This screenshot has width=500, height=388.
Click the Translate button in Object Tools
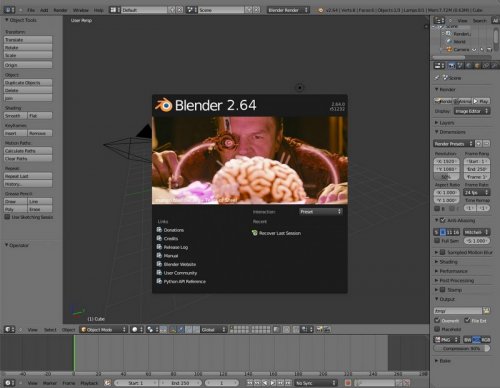tap(28, 40)
